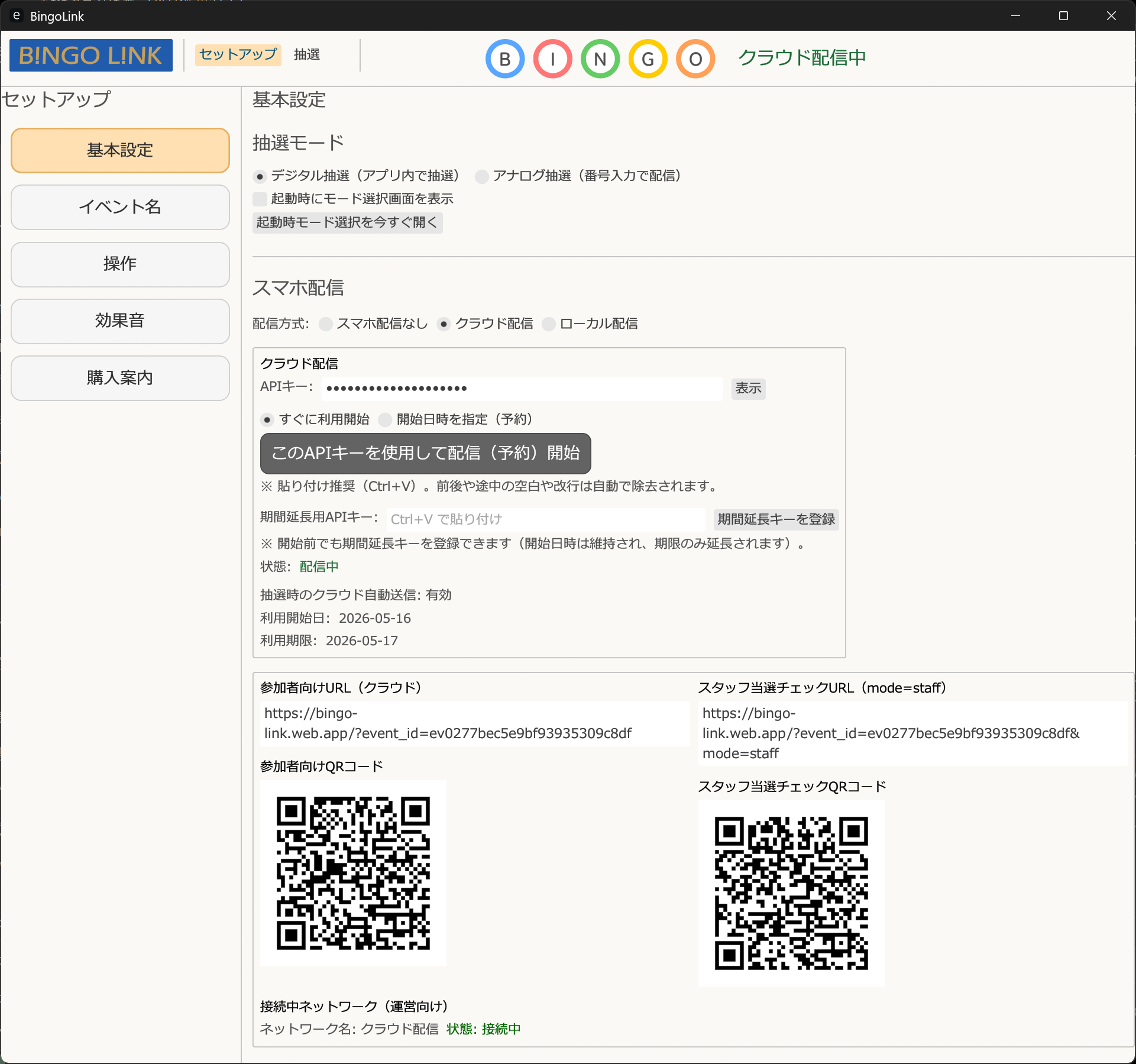1136x1064 pixels.
Task: Click the 参加者向けURL text box
Action: pyautogui.click(x=475, y=723)
